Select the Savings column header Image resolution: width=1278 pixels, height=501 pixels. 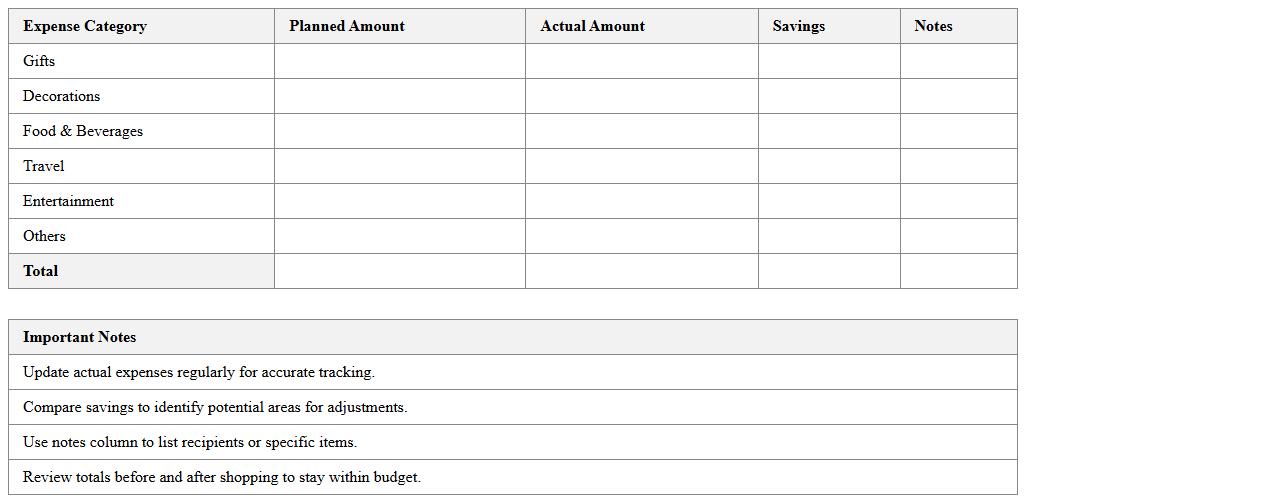pos(798,26)
